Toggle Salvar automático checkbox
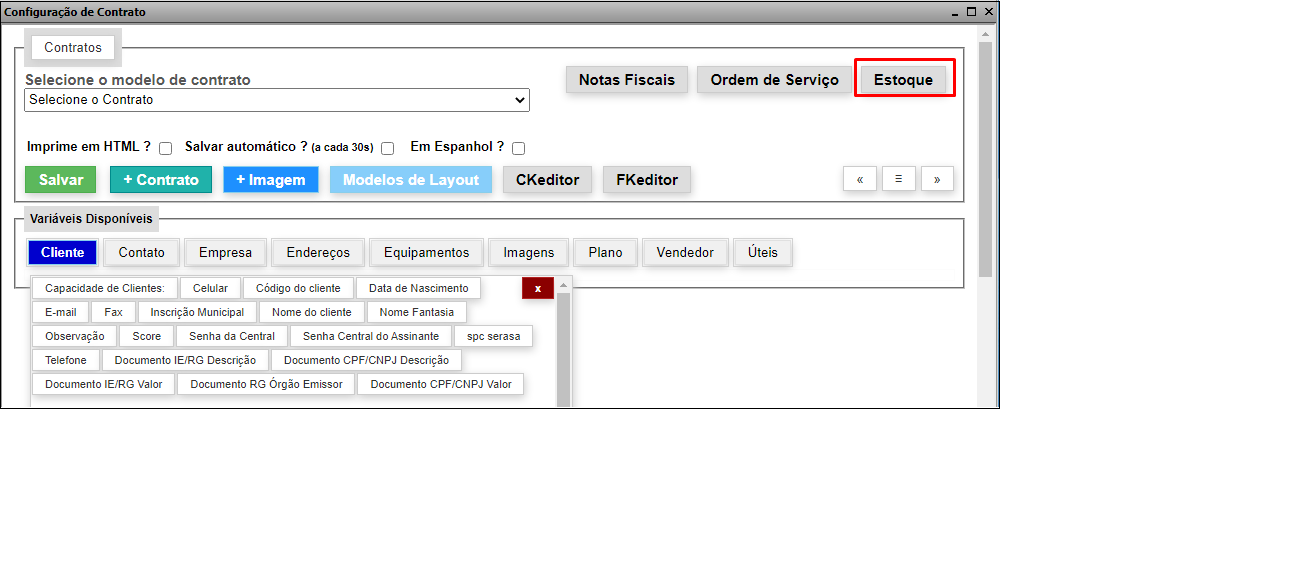The height and width of the screenshot is (575, 1295). point(388,148)
